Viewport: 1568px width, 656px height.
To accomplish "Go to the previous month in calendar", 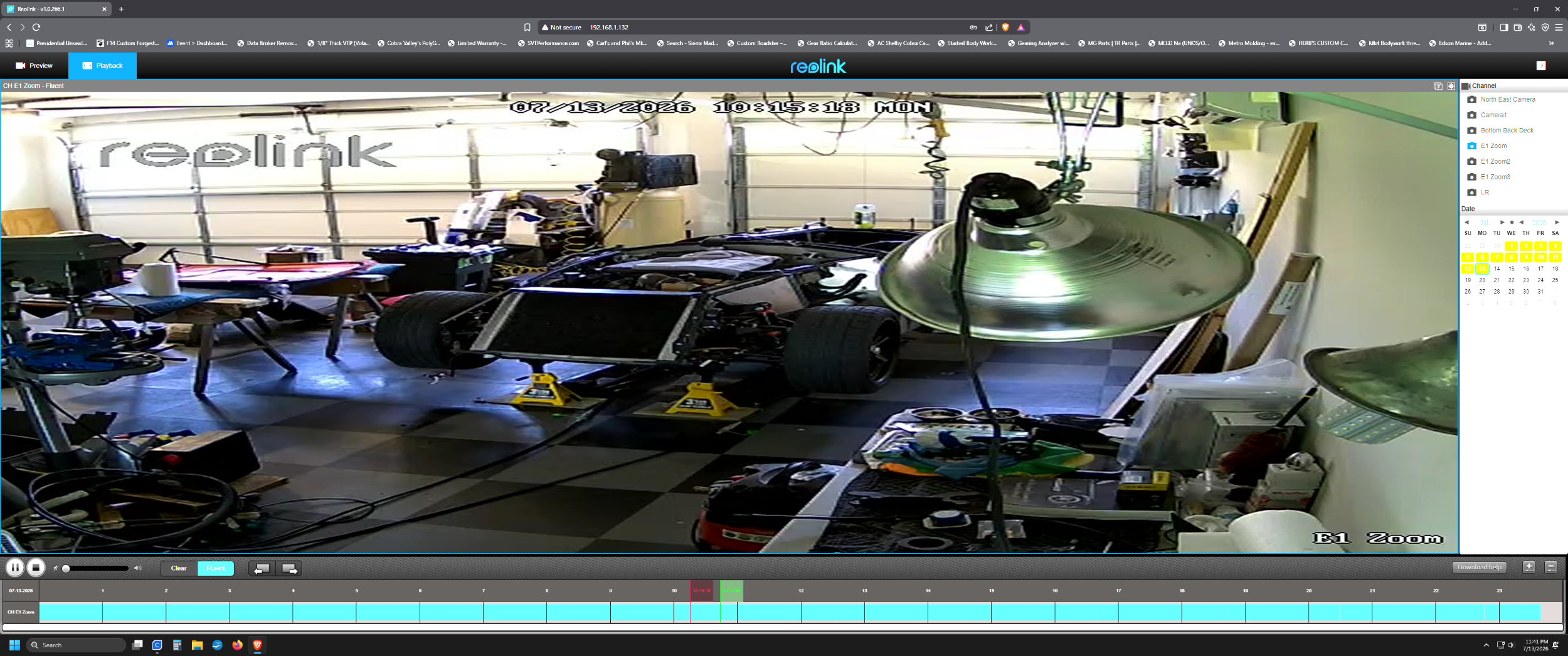I will point(1466,222).
